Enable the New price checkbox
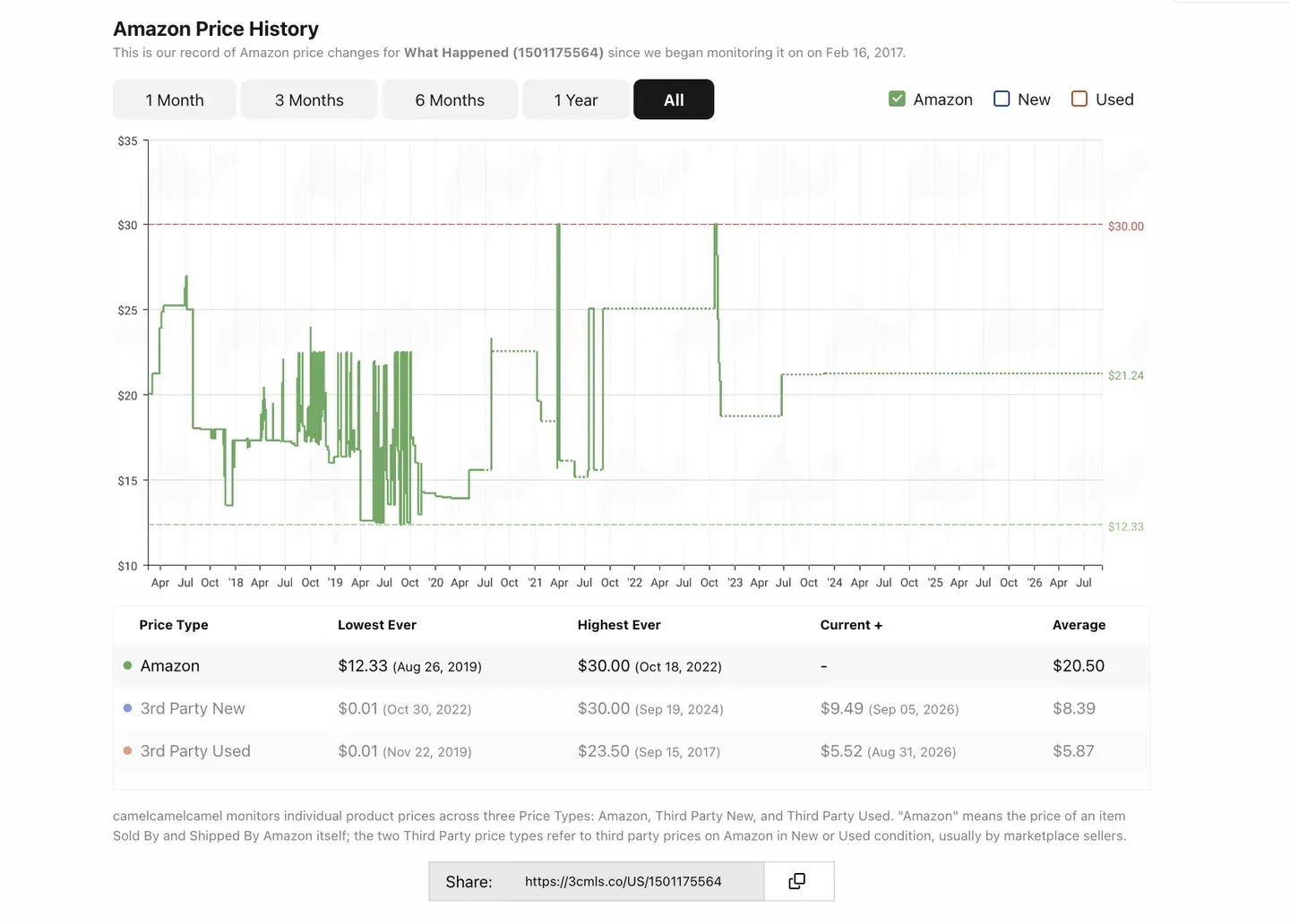Viewport: 1290px width, 924px height. coord(1002,98)
